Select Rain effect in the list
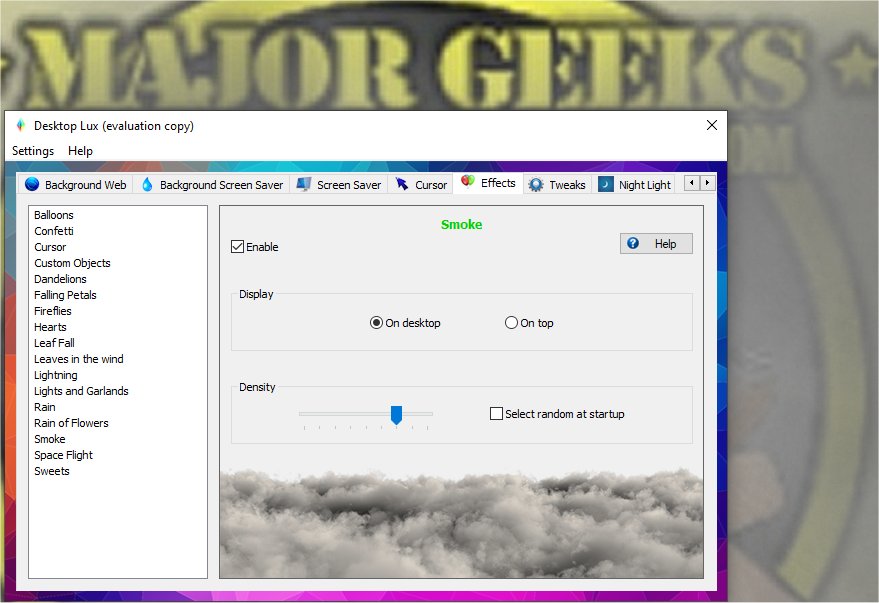 [45, 407]
